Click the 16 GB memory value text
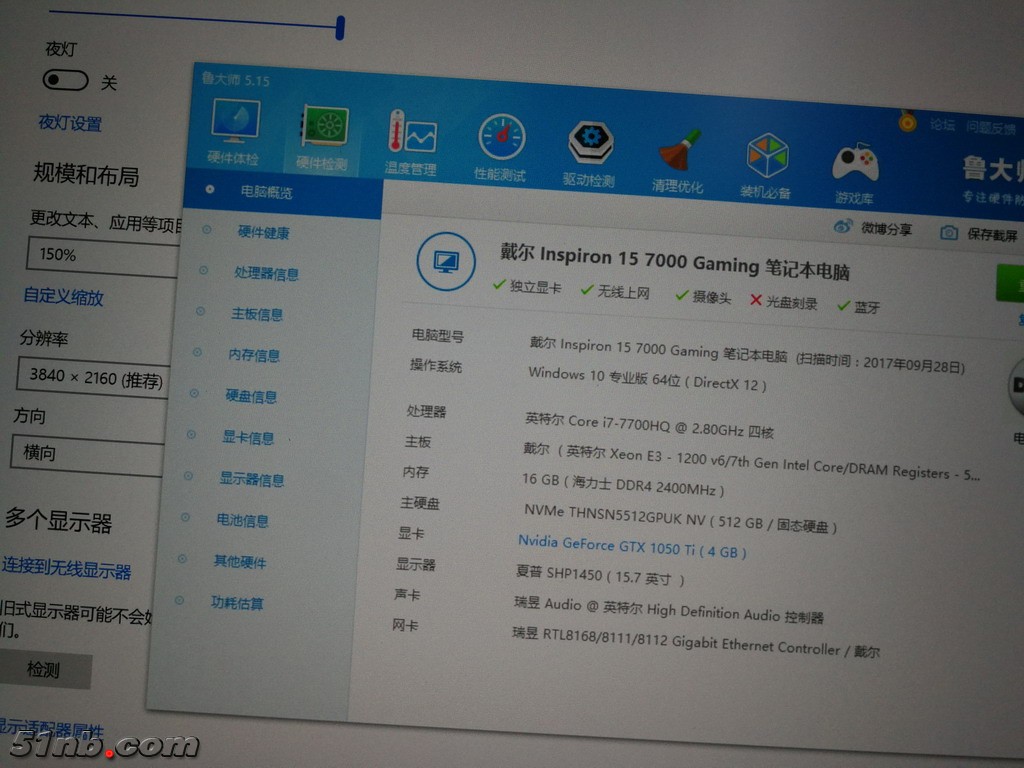This screenshot has height=768, width=1024. [x=622, y=484]
